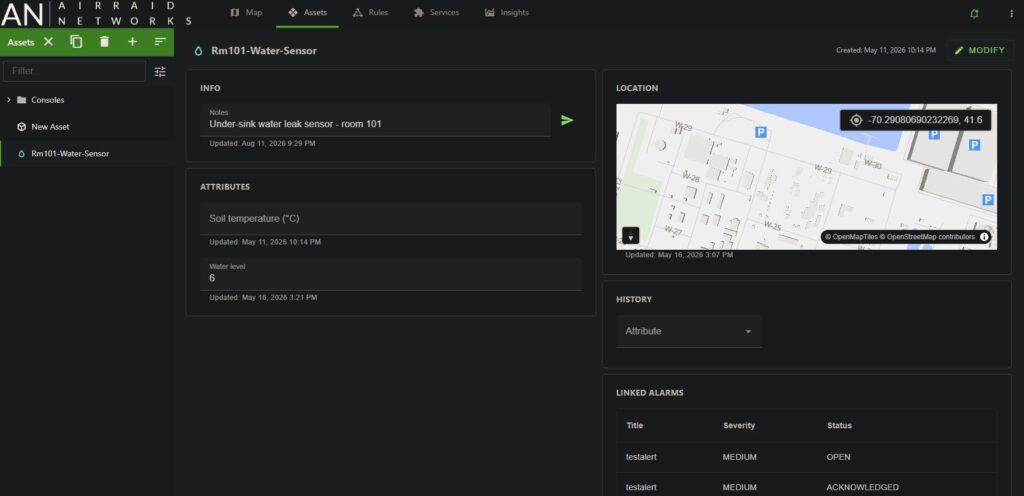Switch to the Map tab
Image resolution: width=1024 pixels, height=496 pixels.
click(x=246, y=13)
